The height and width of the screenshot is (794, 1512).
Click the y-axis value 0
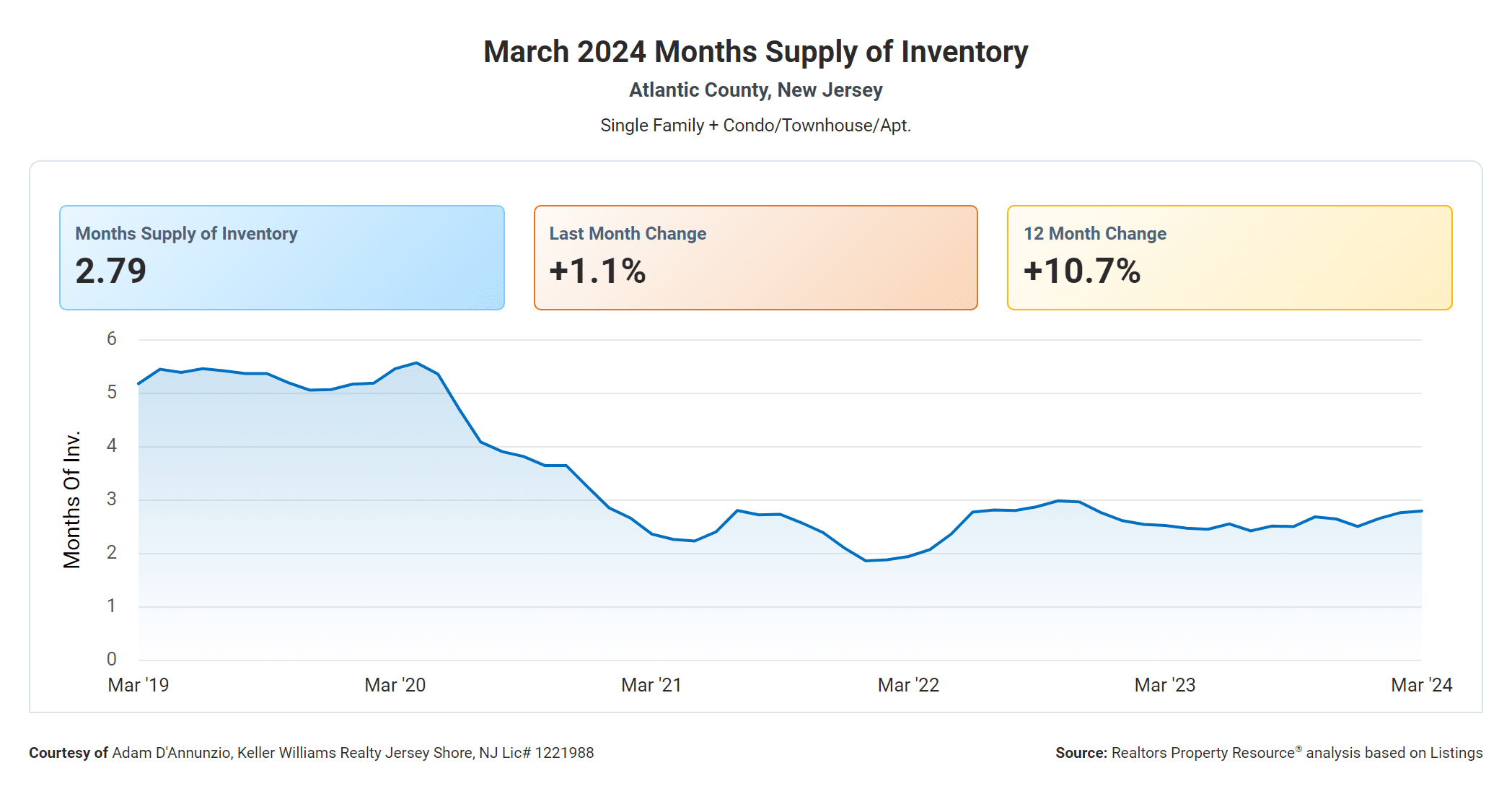112,659
